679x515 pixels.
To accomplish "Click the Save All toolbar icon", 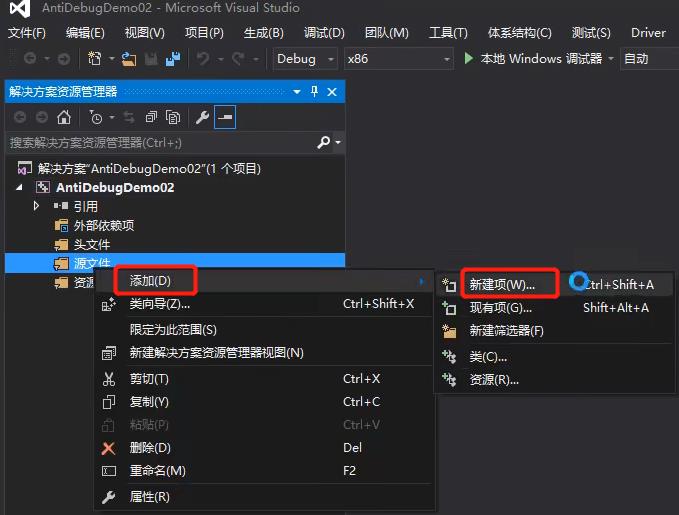I will (173, 58).
